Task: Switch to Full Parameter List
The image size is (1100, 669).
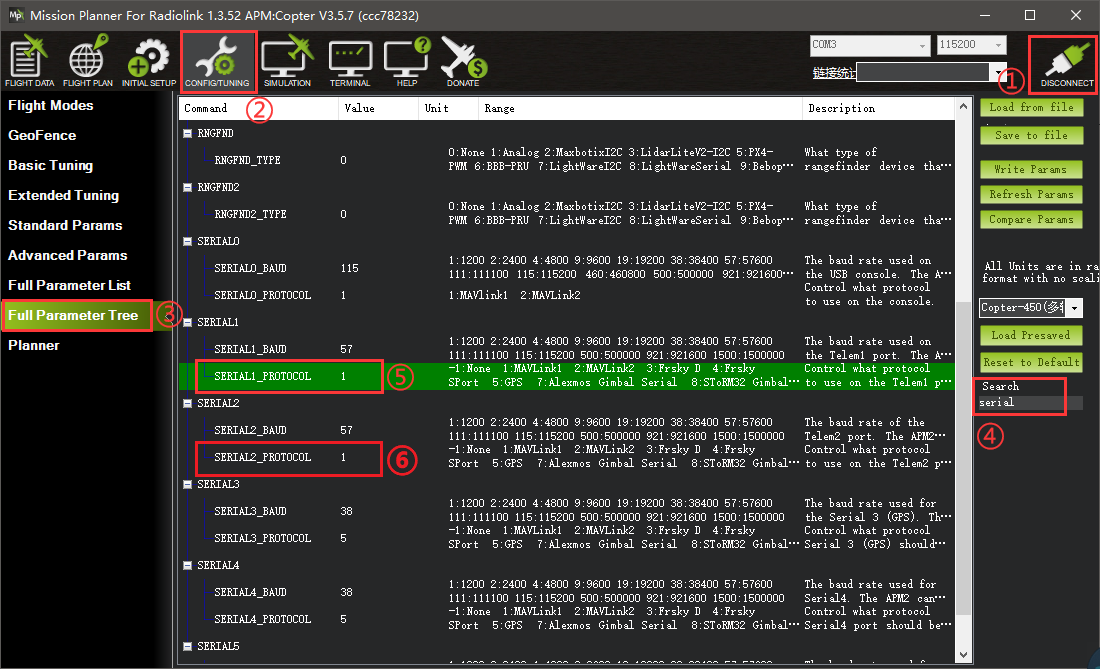Action: [69, 285]
